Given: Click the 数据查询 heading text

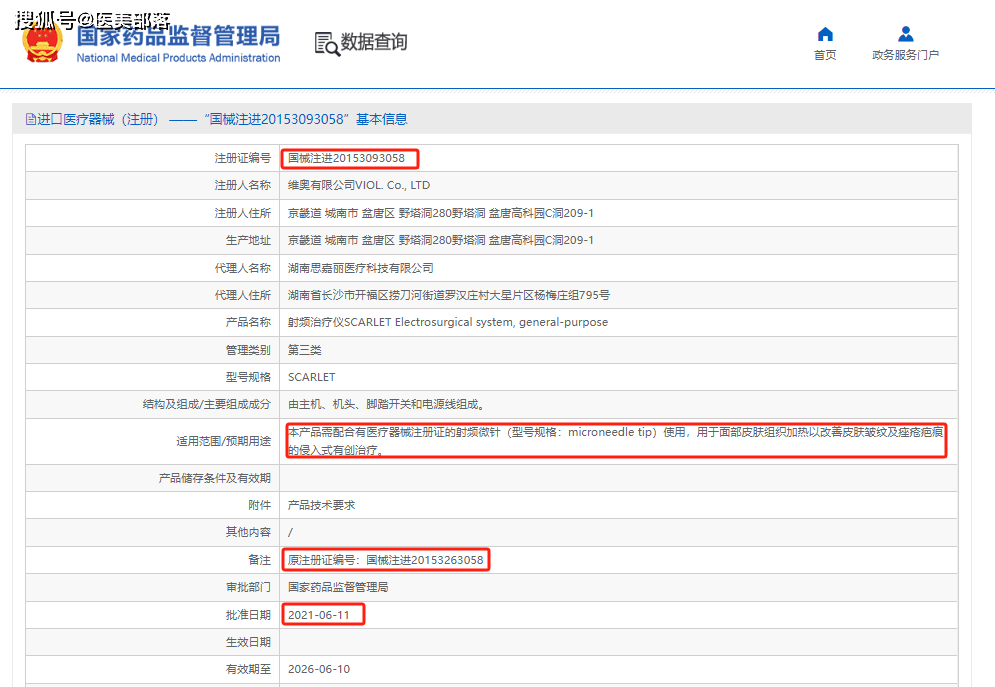Looking at the screenshot, I should (374, 42).
